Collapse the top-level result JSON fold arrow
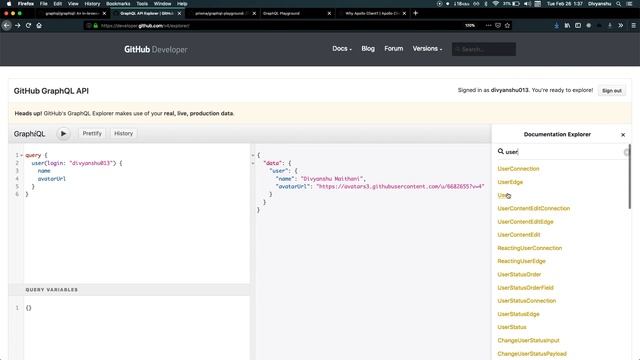Screen dimensions: 640x360 click(253, 156)
